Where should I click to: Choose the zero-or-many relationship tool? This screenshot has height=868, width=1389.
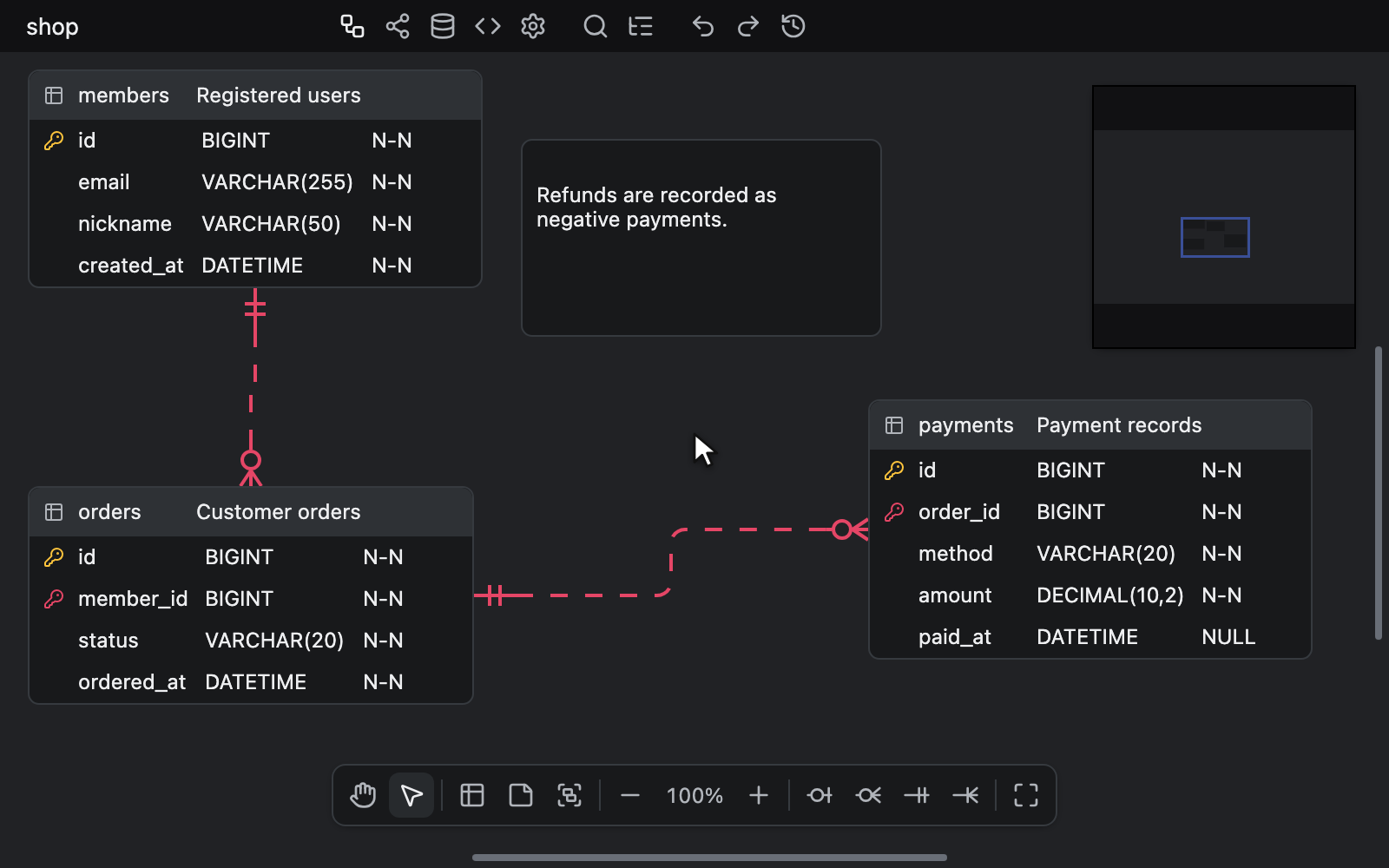[868, 795]
